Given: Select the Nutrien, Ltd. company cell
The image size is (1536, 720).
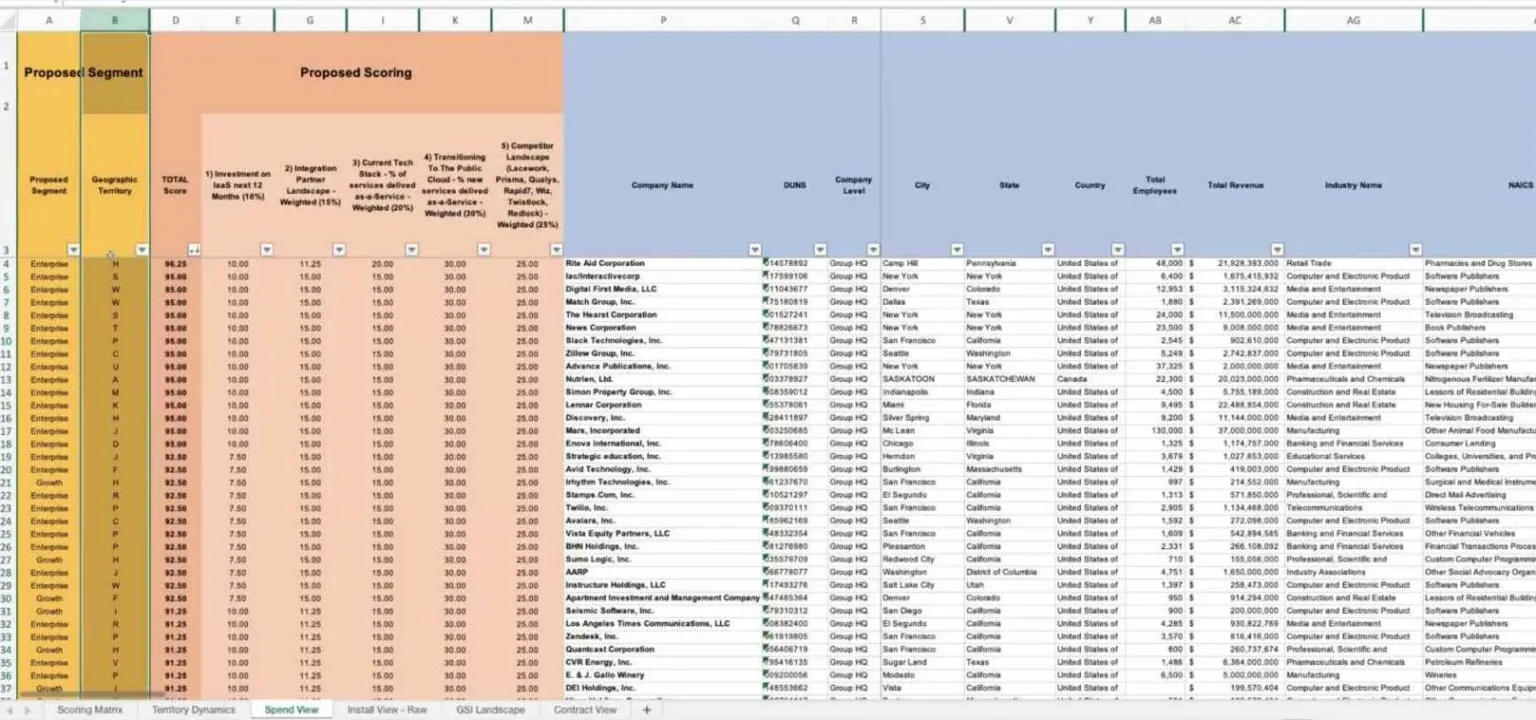Looking at the screenshot, I should 663,380.
